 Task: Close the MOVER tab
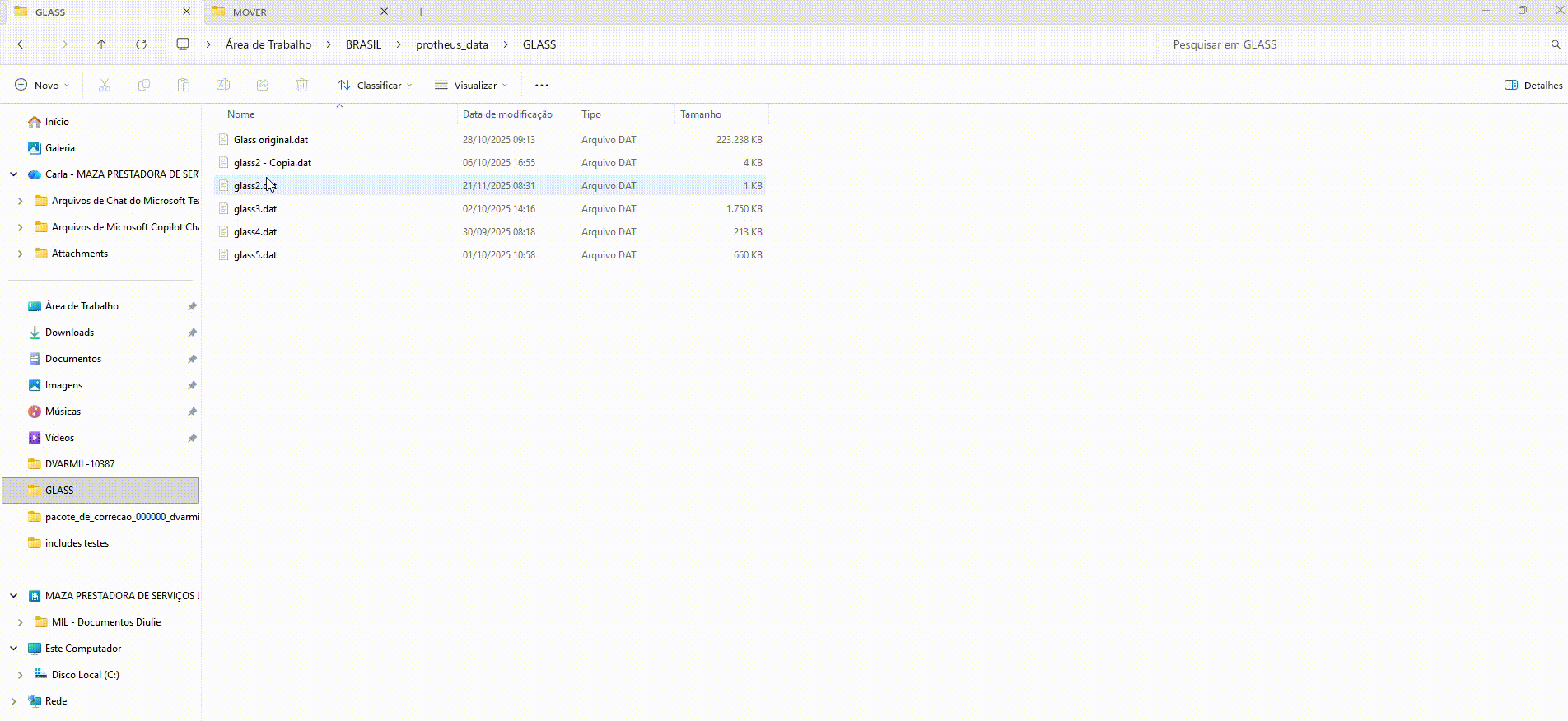[384, 12]
